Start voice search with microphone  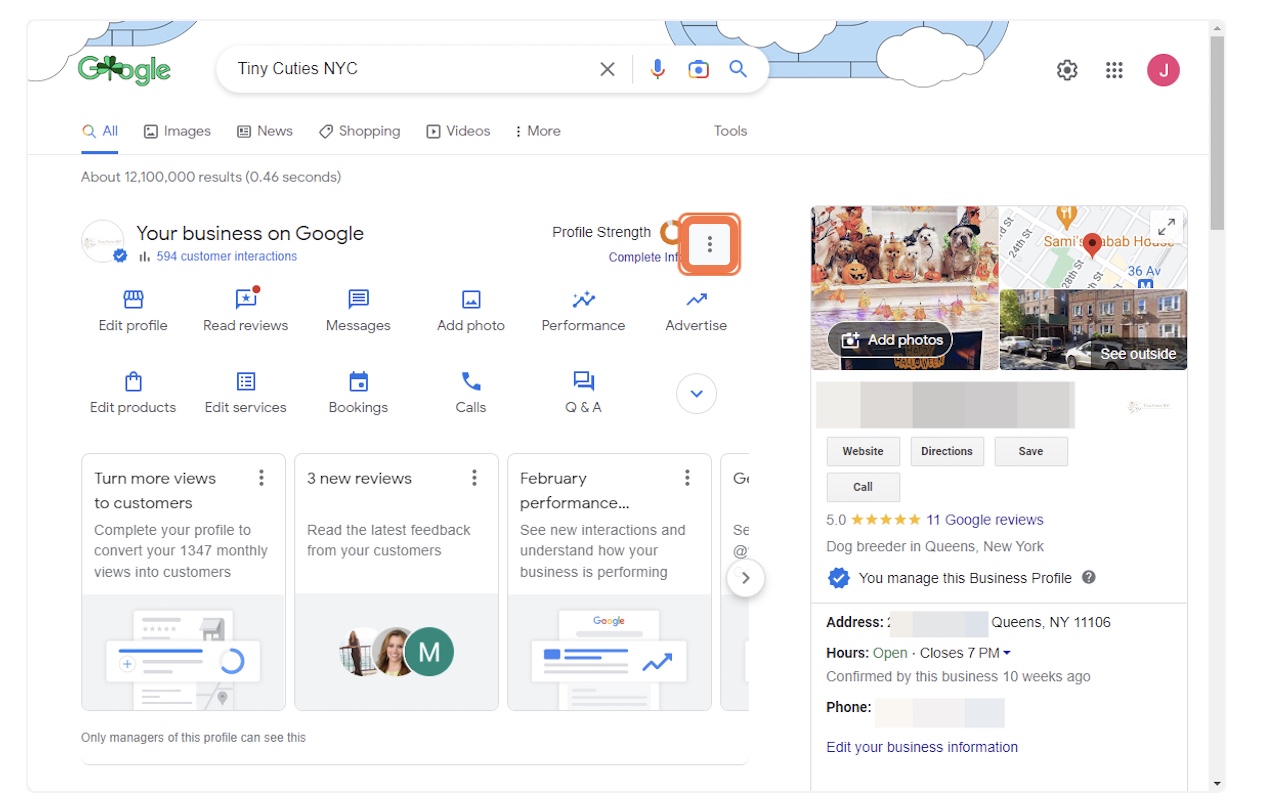tap(657, 69)
